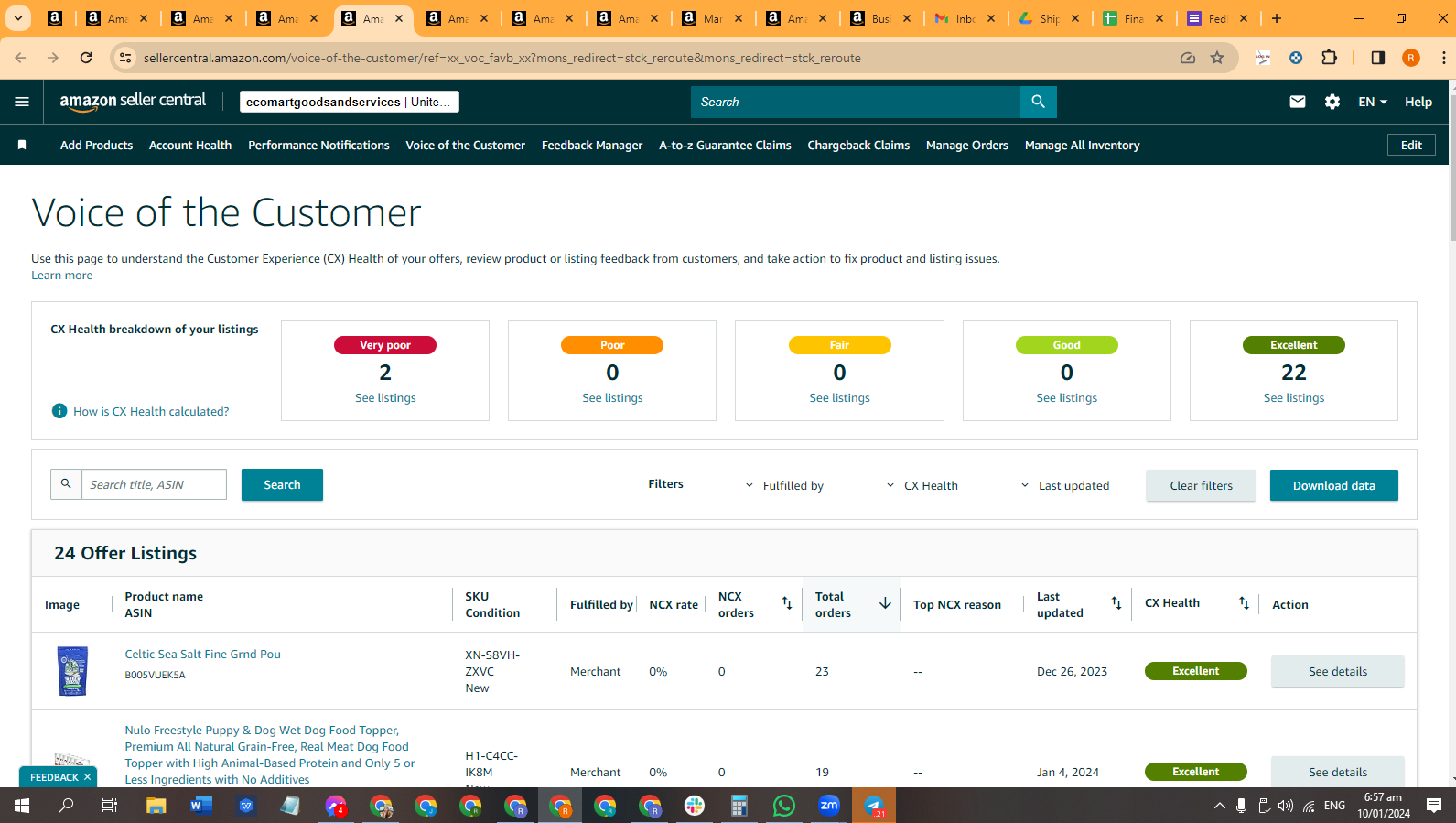The height and width of the screenshot is (823, 1456).
Task: Toggle the Chrome side panel icon
Action: pyautogui.click(x=1378, y=58)
